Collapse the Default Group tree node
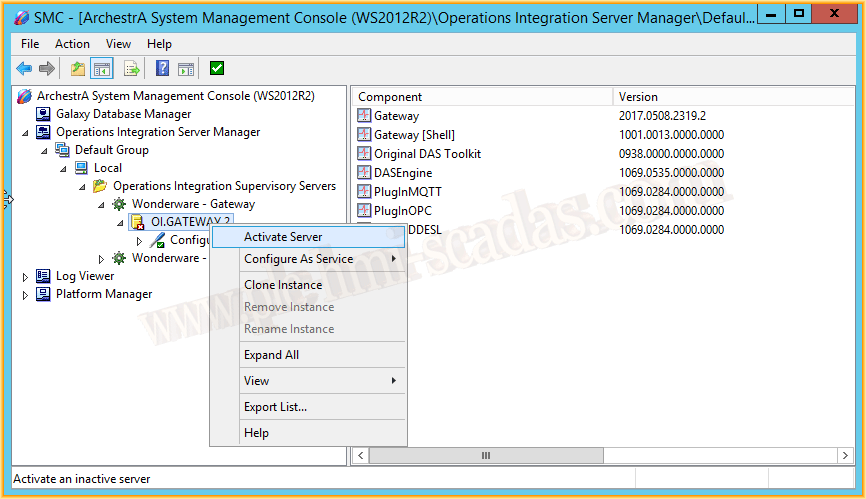866x499 pixels. point(44,150)
